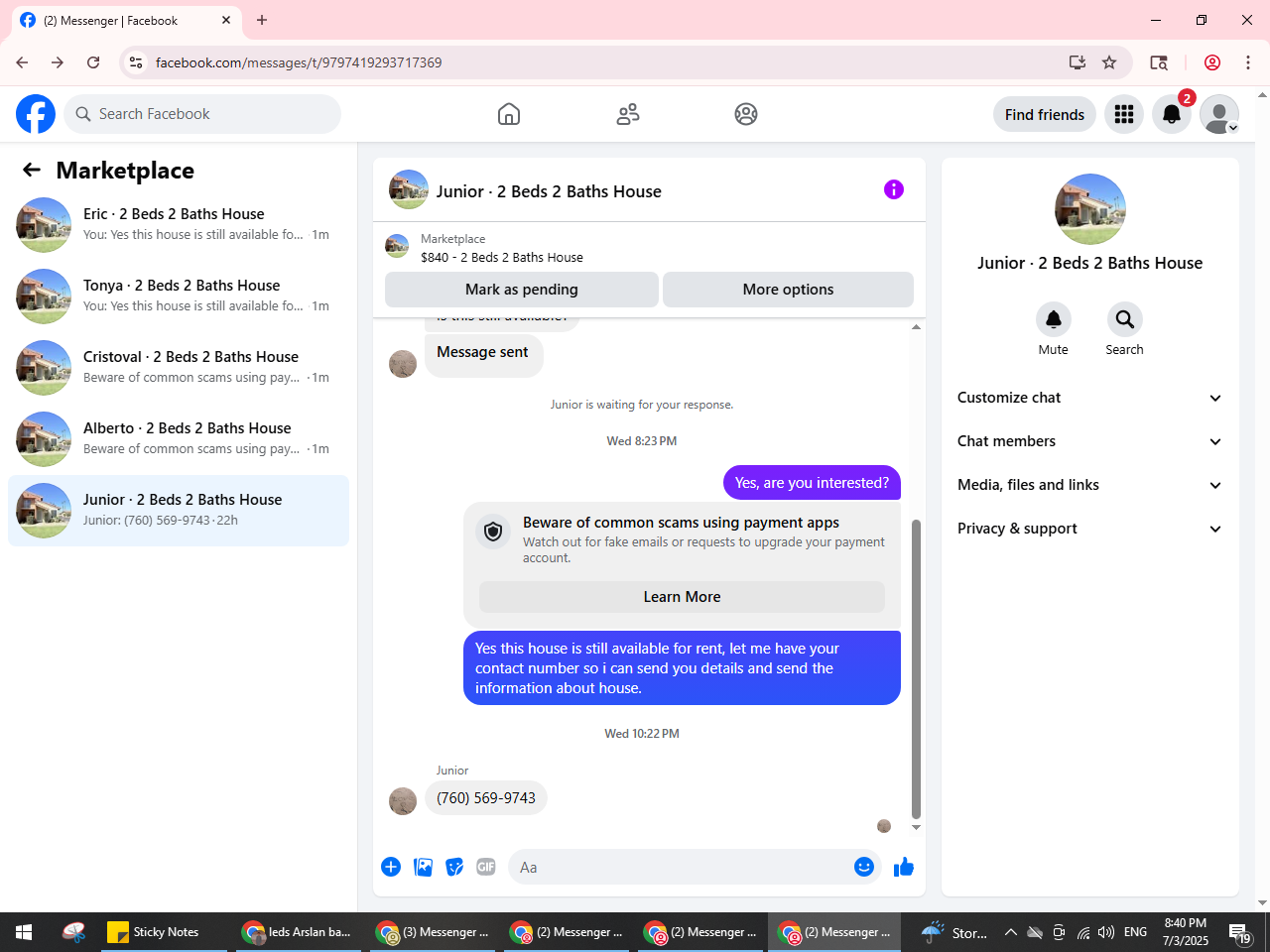Viewport: 1270px width, 952px height.
Task: Open weather widget in taskbar
Action: [954, 932]
